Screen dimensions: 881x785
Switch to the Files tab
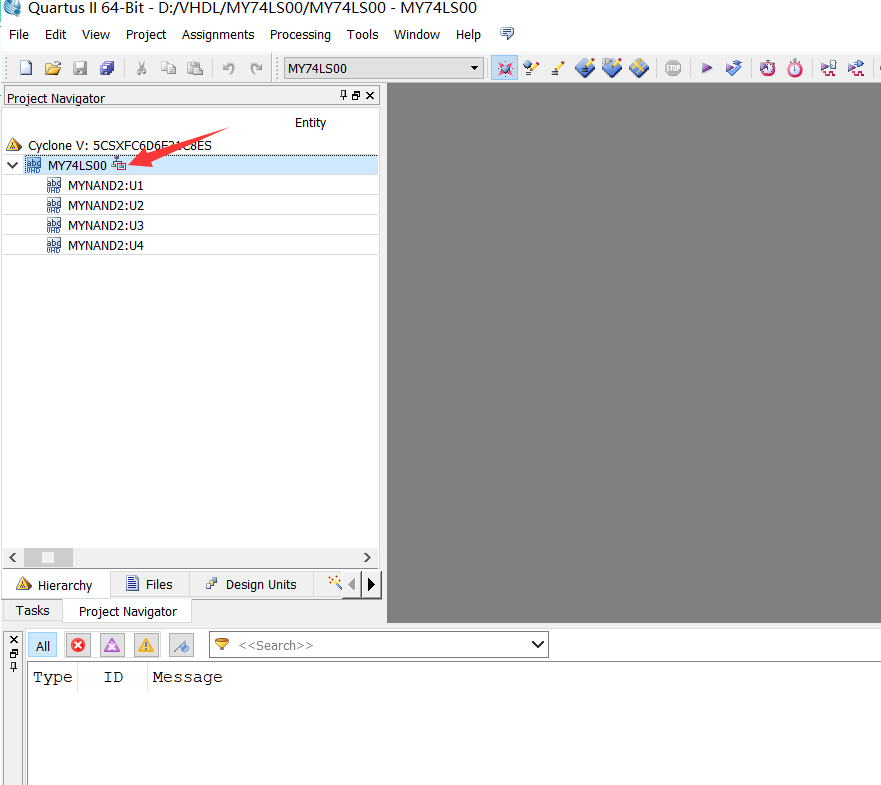pyautogui.click(x=149, y=584)
